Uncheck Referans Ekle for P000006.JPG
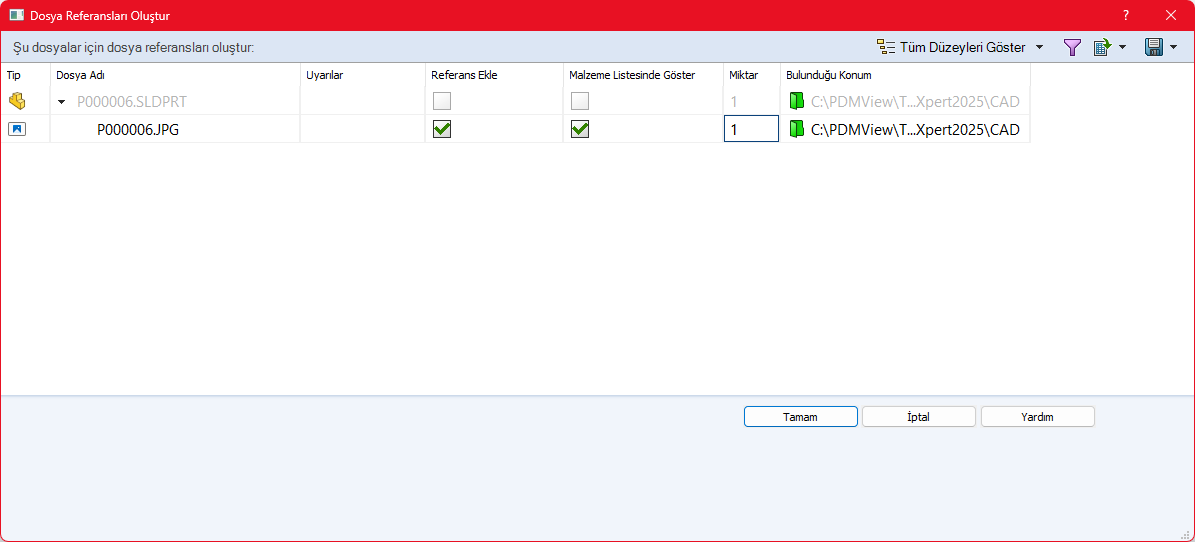The image size is (1195, 542). [x=441, y=129]
